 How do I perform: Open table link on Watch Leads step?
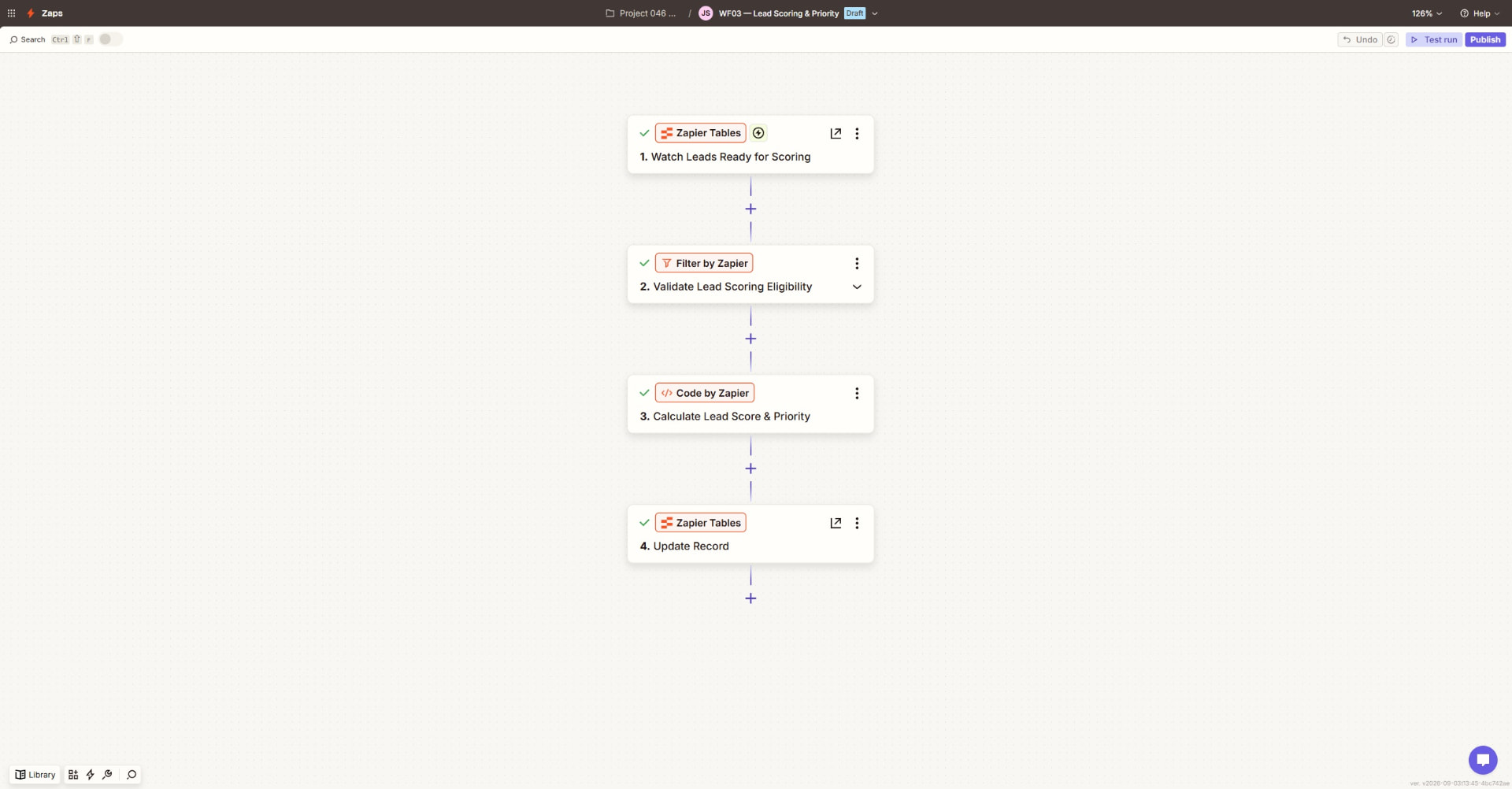[836, 134]
